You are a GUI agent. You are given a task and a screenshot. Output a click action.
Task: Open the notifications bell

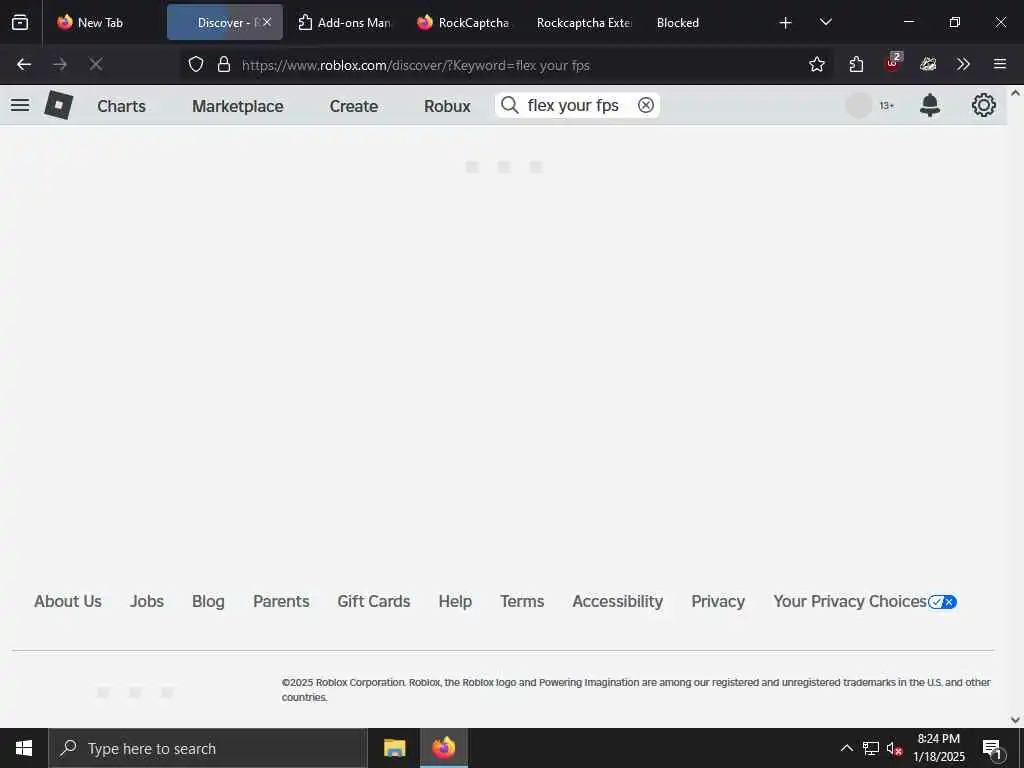(x=930, y=105)
